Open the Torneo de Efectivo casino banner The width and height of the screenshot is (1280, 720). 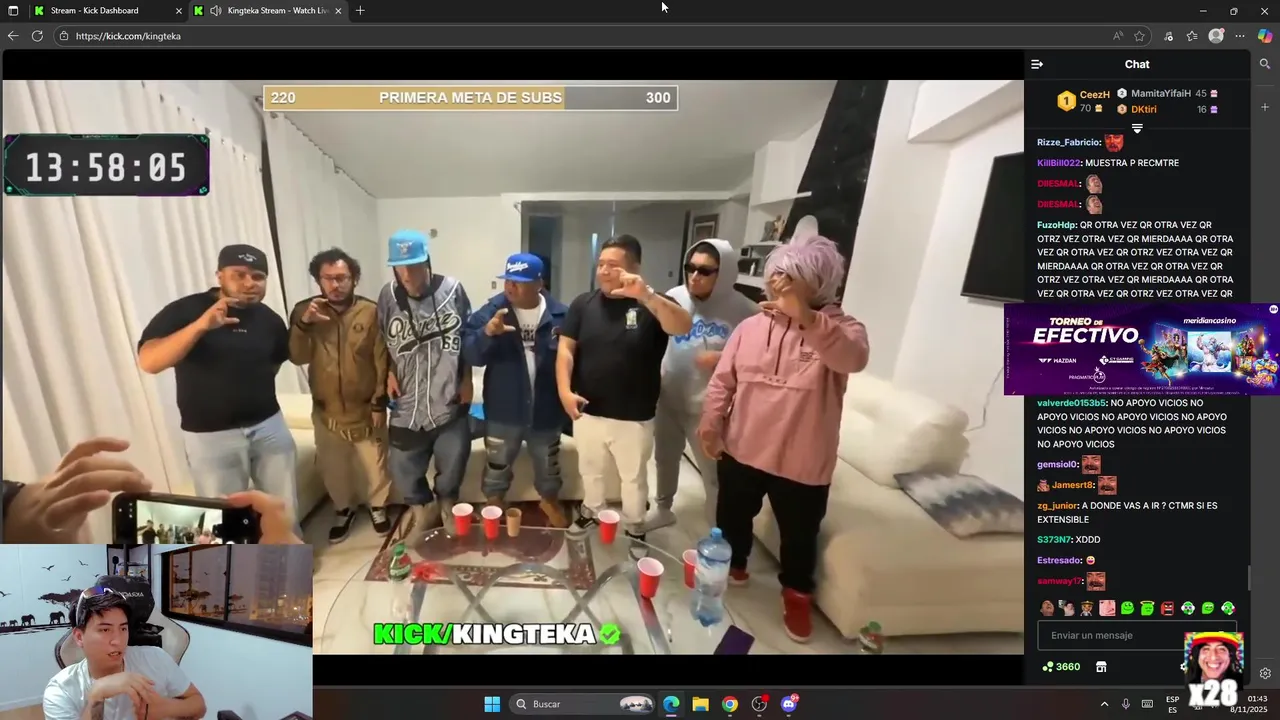click(1141, 350)
